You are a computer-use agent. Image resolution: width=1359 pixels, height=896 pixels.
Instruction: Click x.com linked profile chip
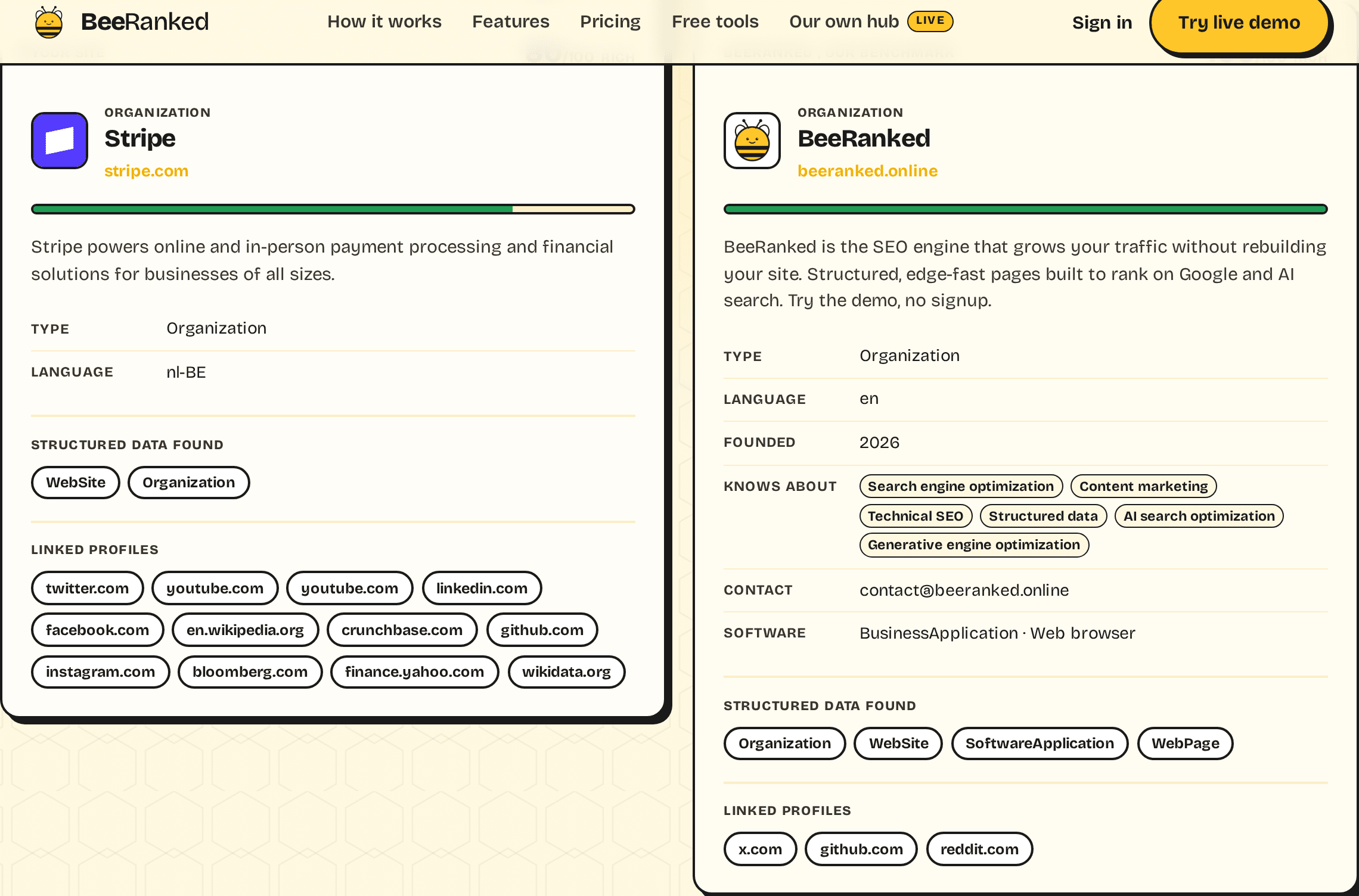click(x=761, y=850)
